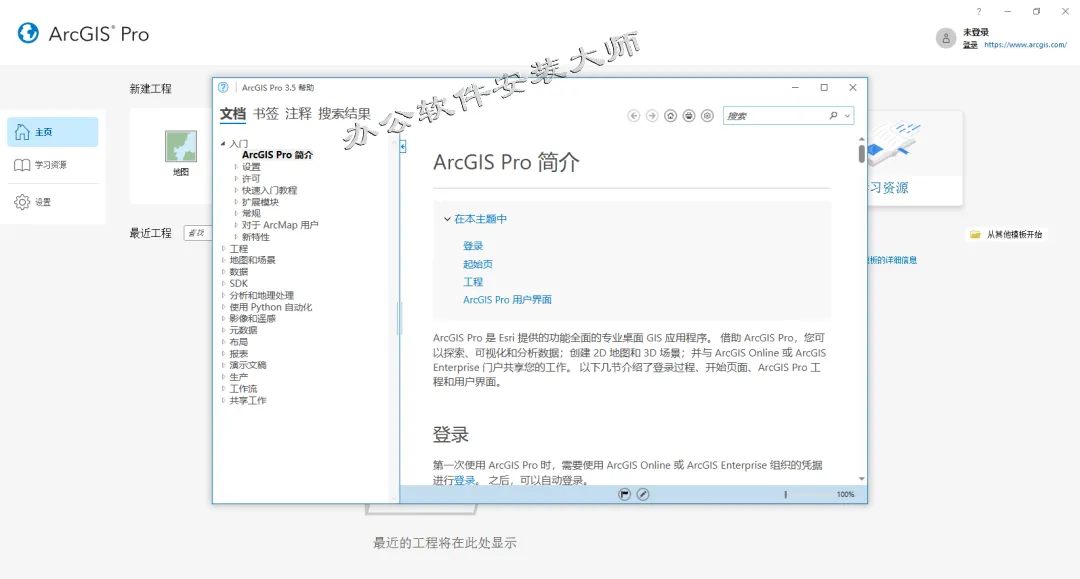Follow the 登录 topic link
This screenshot has height=579, width=1080.
[x=472, y=246]
